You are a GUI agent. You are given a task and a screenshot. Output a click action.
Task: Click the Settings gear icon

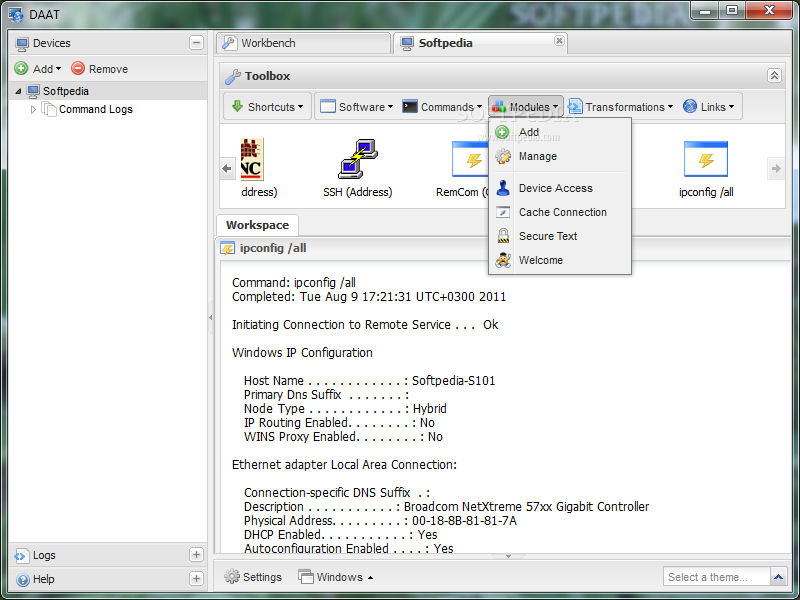coord(232,577)
